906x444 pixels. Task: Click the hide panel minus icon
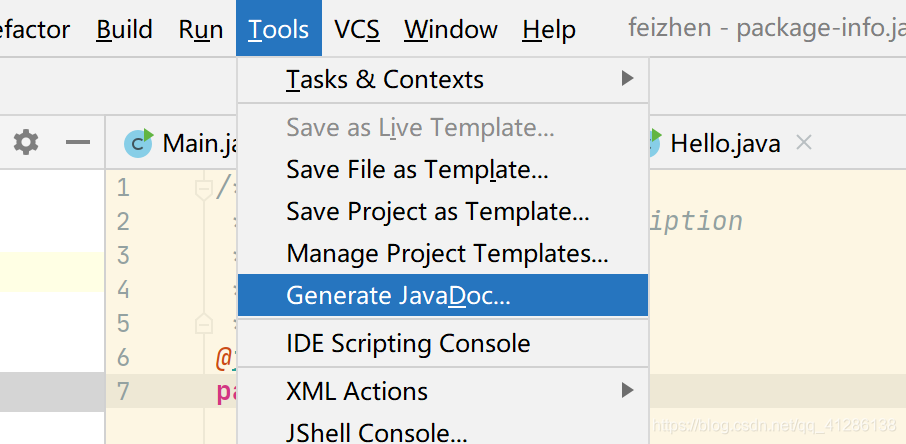click(78, 143)
